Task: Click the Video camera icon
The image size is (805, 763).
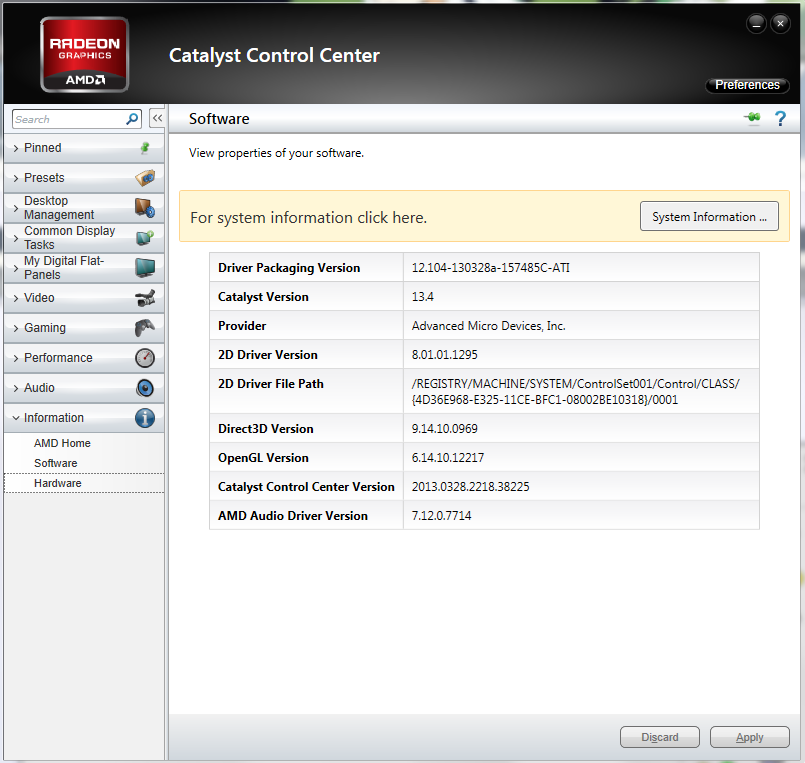Action: point(145,298)
